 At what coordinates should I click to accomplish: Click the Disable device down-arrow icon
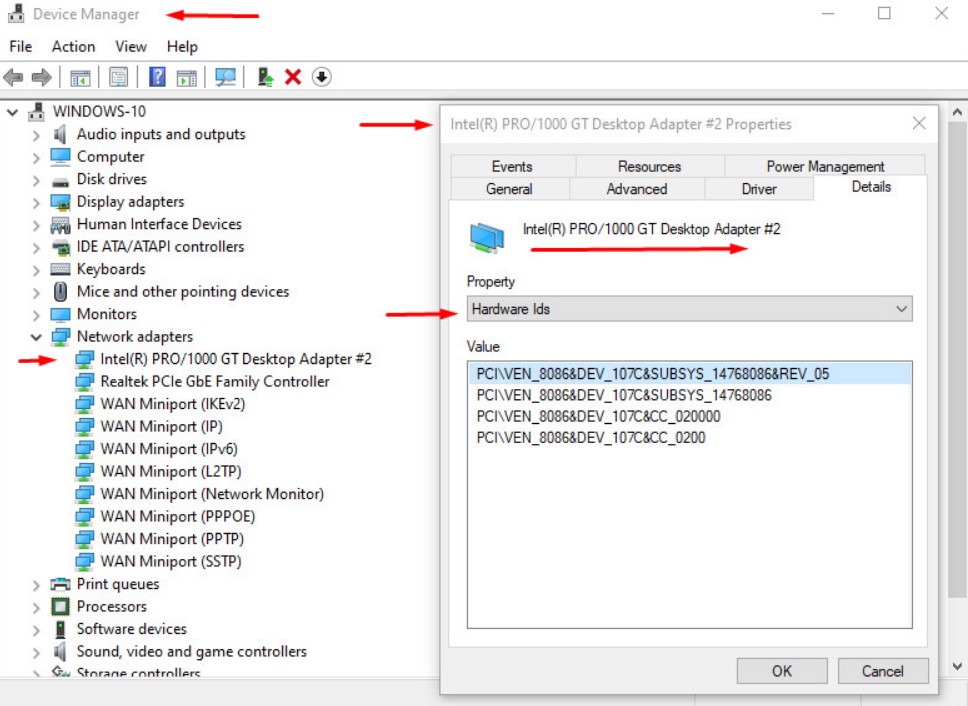pyautogui.click(x=321, y=77)
